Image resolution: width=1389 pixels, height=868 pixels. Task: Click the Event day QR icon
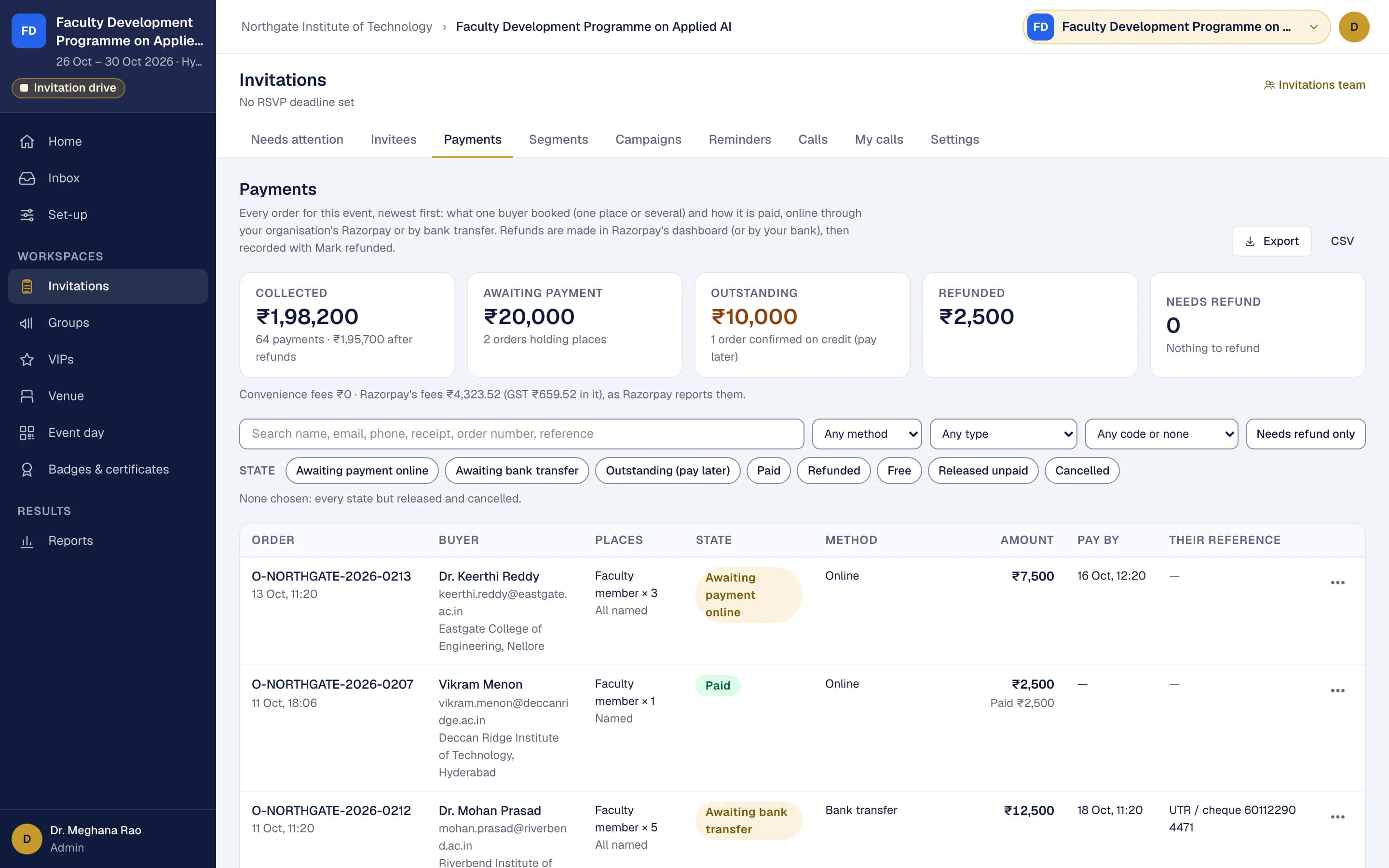click(27, 433)
